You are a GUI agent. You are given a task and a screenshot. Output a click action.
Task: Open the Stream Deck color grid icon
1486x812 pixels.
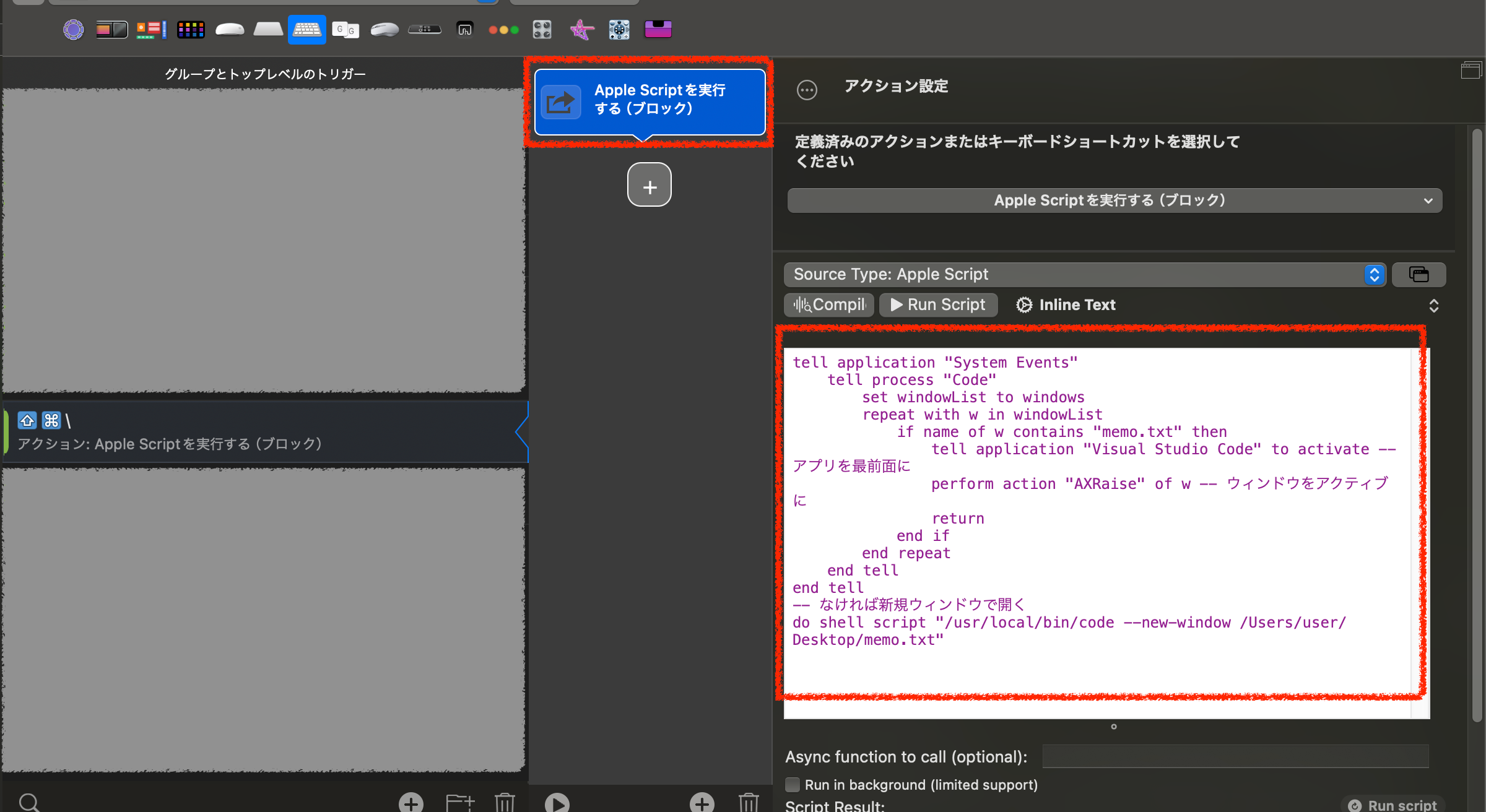click(x=191, y=29)
